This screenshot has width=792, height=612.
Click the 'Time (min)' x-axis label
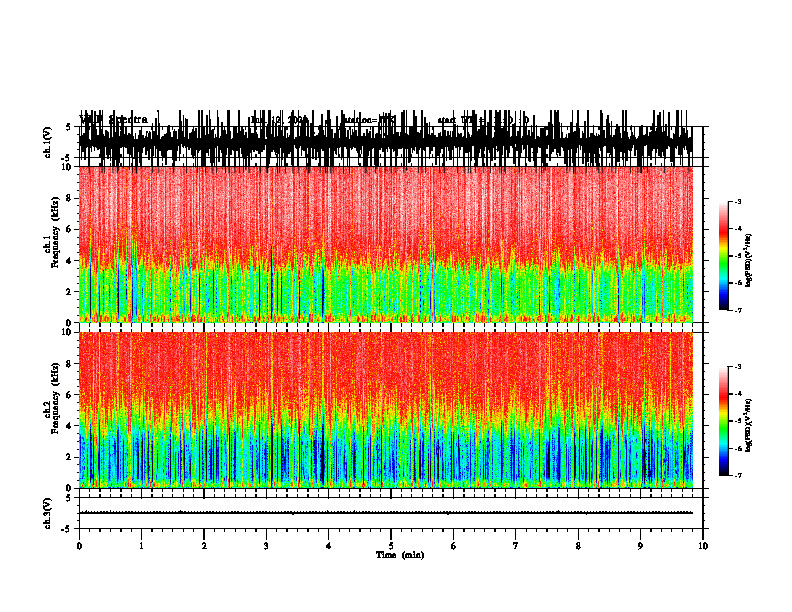pos(400,555)
